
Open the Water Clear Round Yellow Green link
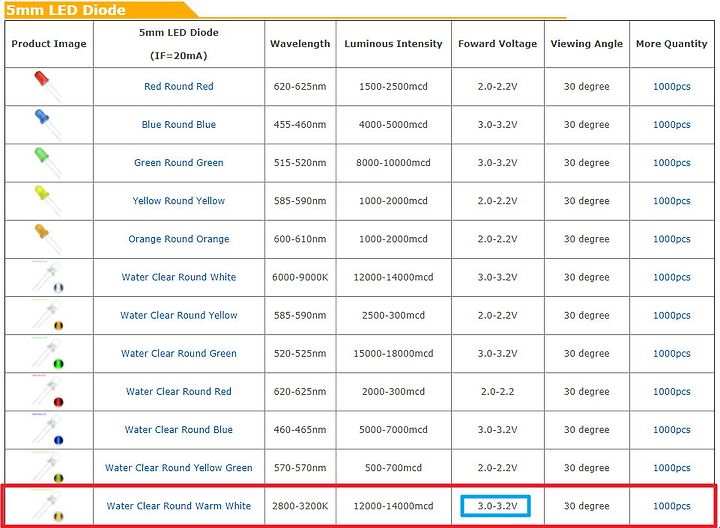(179, 467)
